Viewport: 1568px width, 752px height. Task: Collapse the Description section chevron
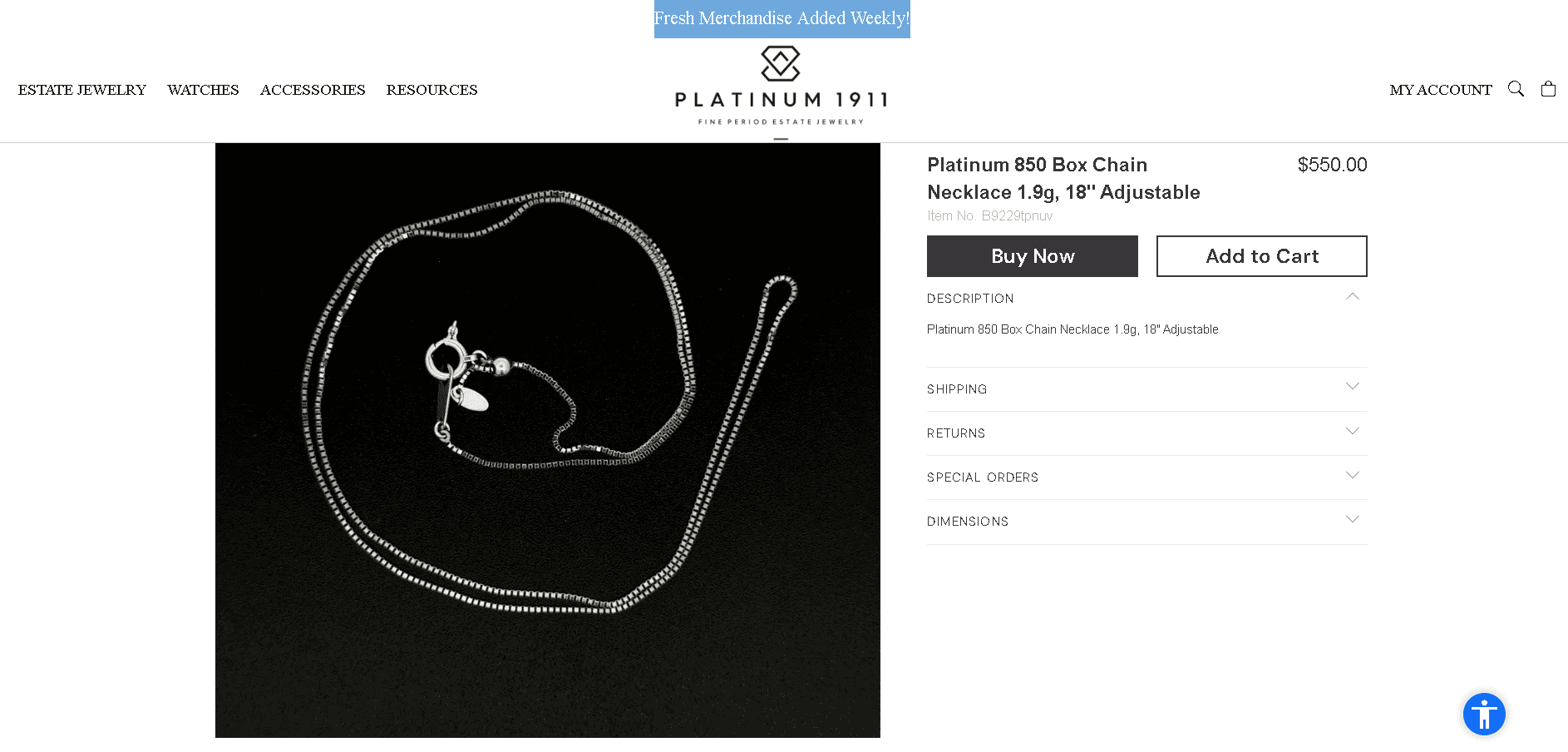coord(1353,297)
